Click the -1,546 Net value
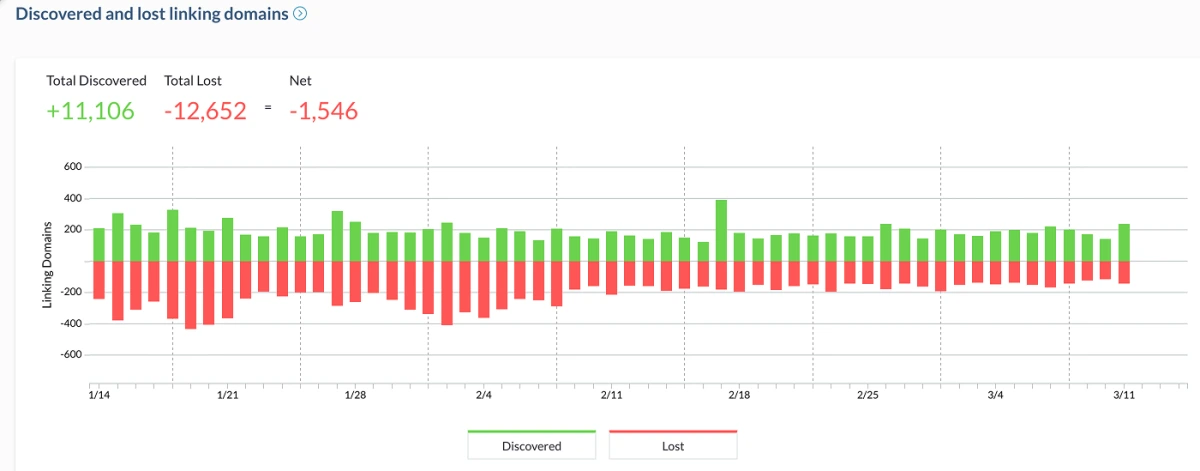The width and height of the screenshot is (1200, 471). pyautogui.click(x=323, y=111)
